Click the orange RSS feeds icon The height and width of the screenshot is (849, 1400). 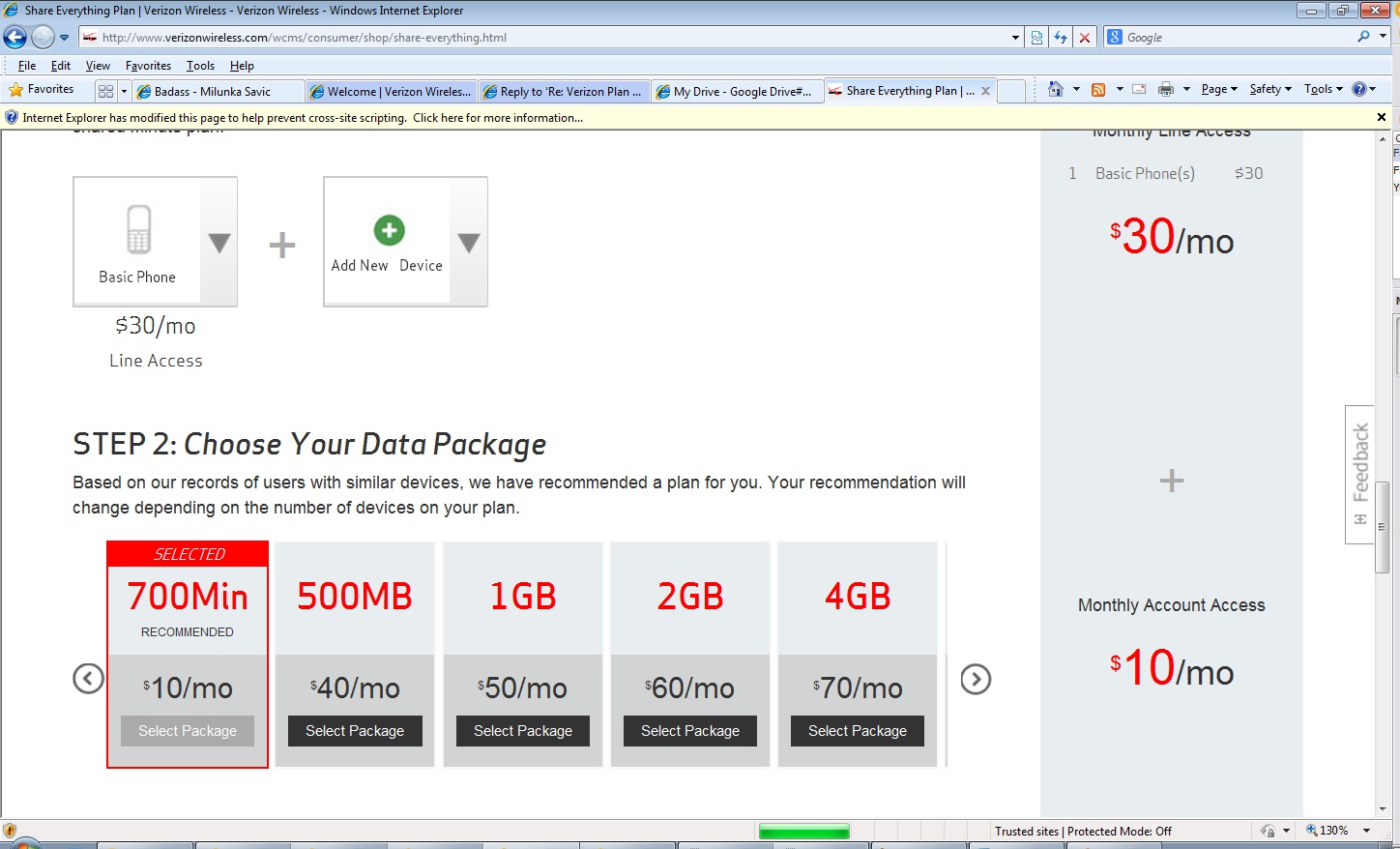click(x=1098, y=89)
